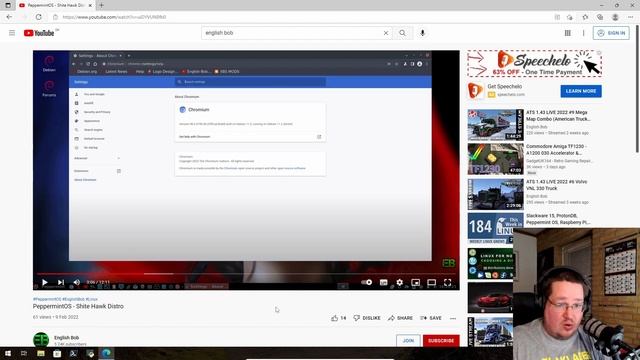Enable miniplayer mode
Image resolution: width=640 pixels, height=360 pixels.
tap(416, 282)
